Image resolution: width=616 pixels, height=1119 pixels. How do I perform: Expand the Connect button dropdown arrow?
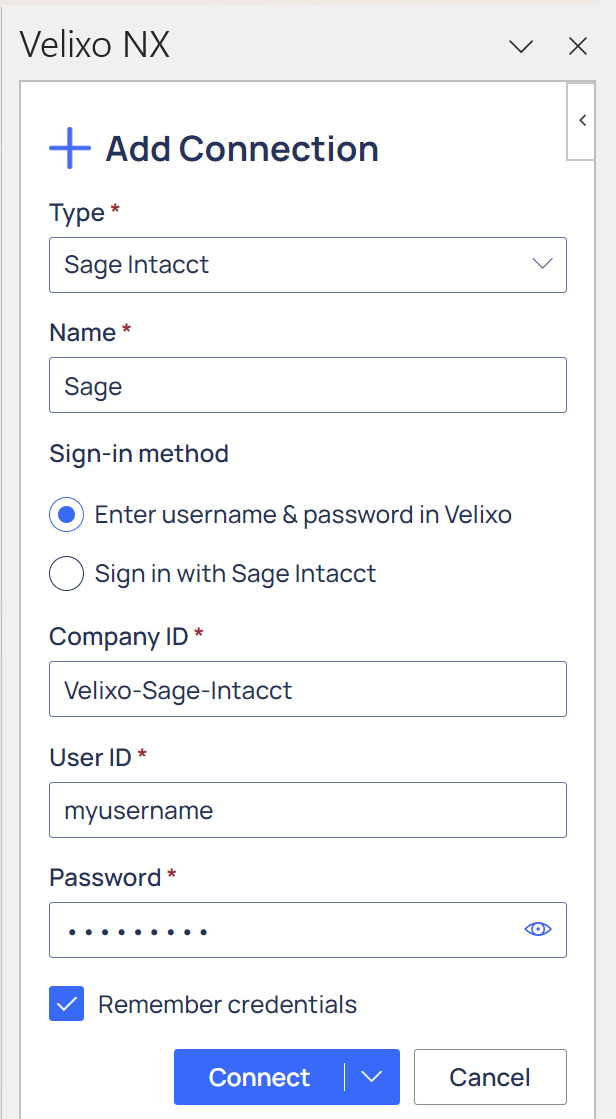[372, 1077]
